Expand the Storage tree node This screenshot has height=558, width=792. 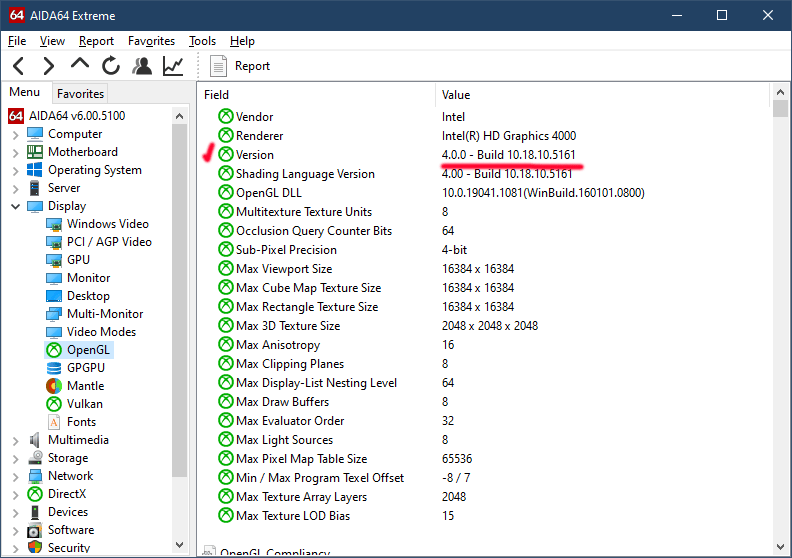tap(16, 459)
